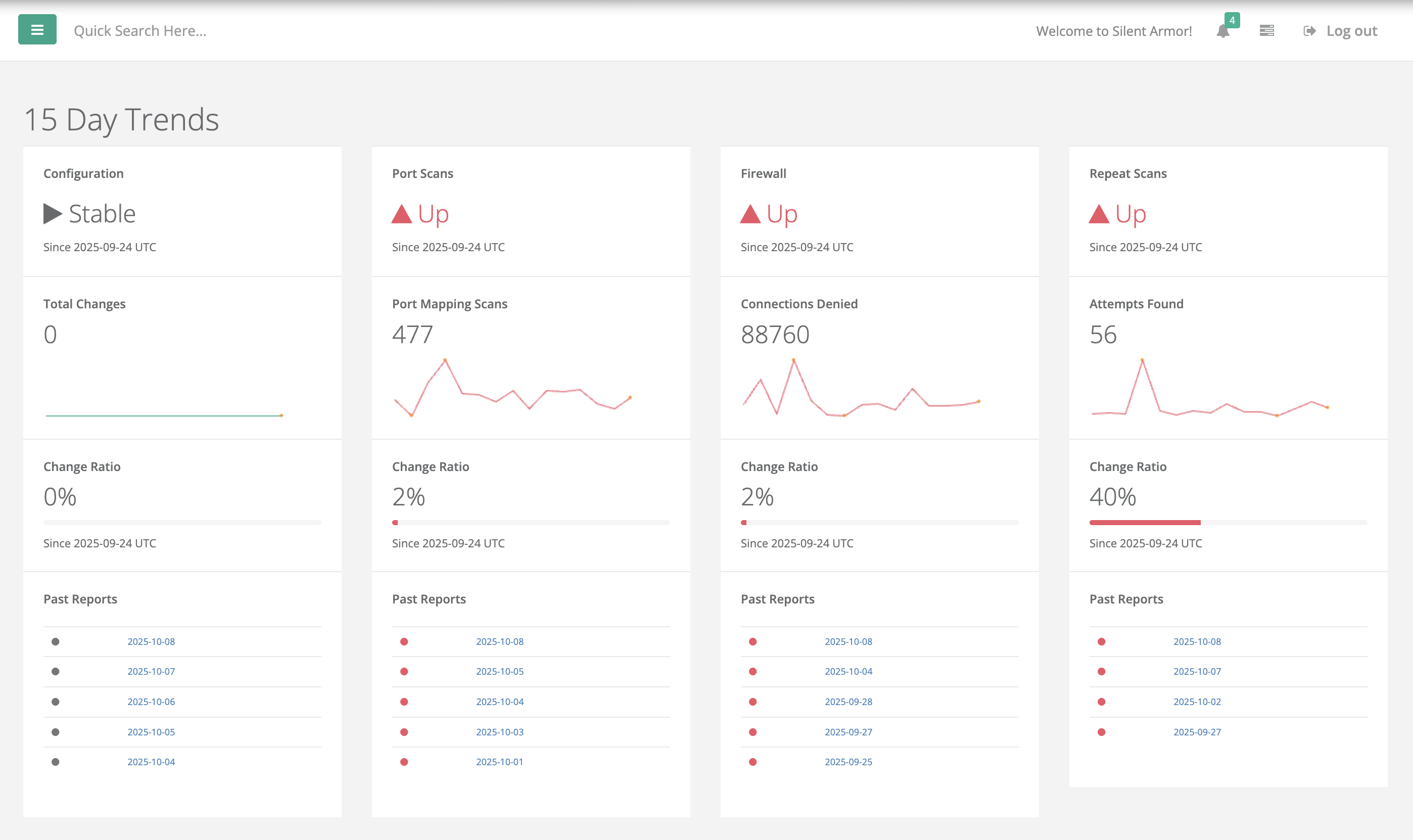Image resolution: width=1413 pixels, height=840 pixels.
Task: Open Port Scans report dated 2025-10-05
Action: pos(500,671)
